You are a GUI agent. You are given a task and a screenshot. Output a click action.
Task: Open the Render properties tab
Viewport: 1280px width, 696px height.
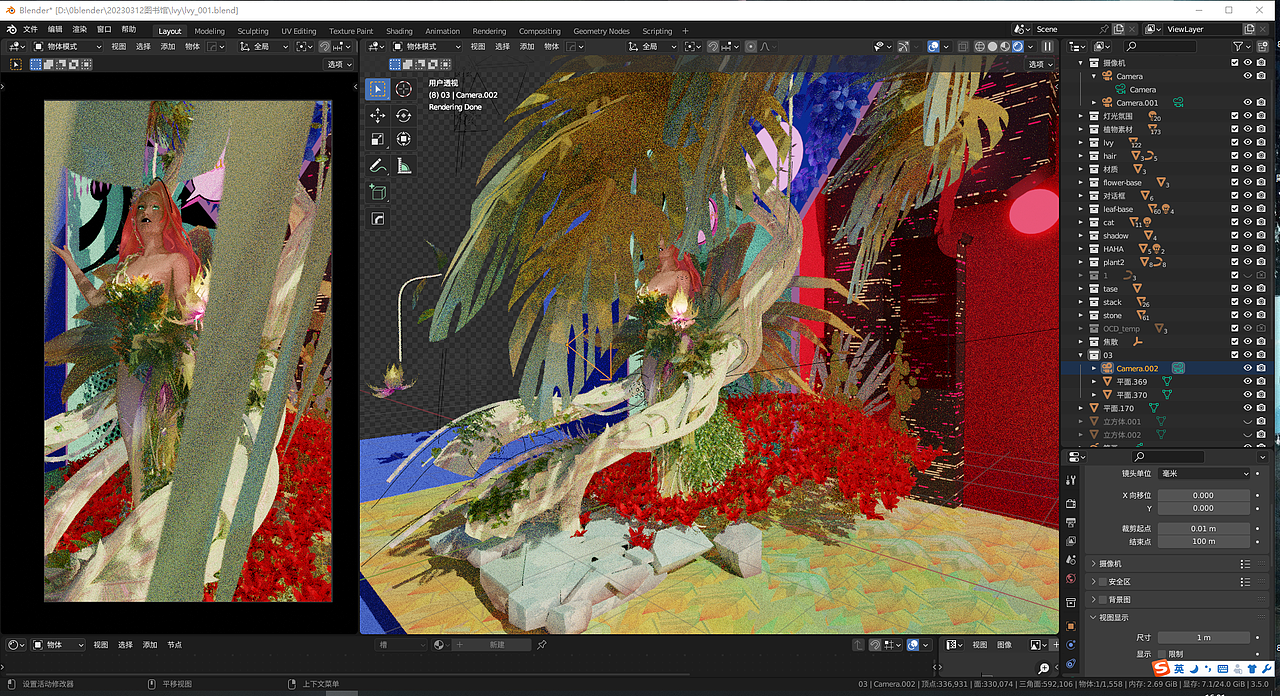click(x=1071, y=504)
